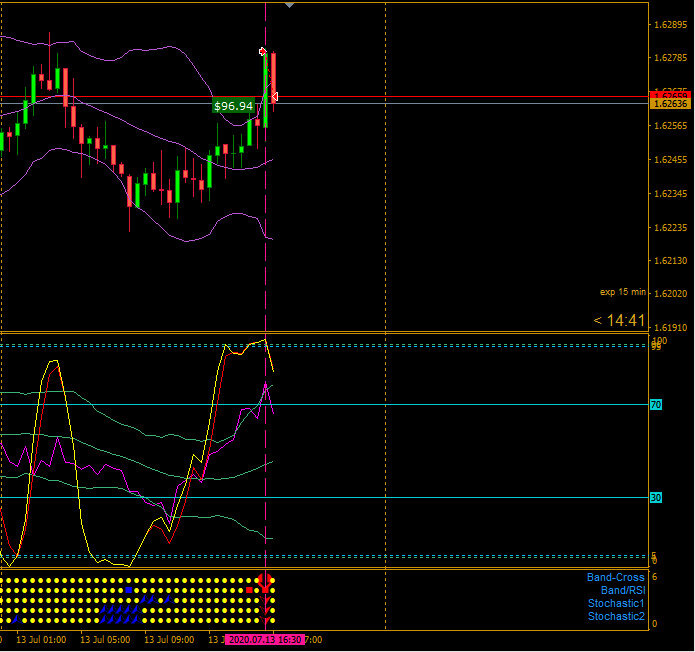Screen dimensions: 695x652
Task: Click the gold 1.62636 price label
Action: [x=670, y=104]
